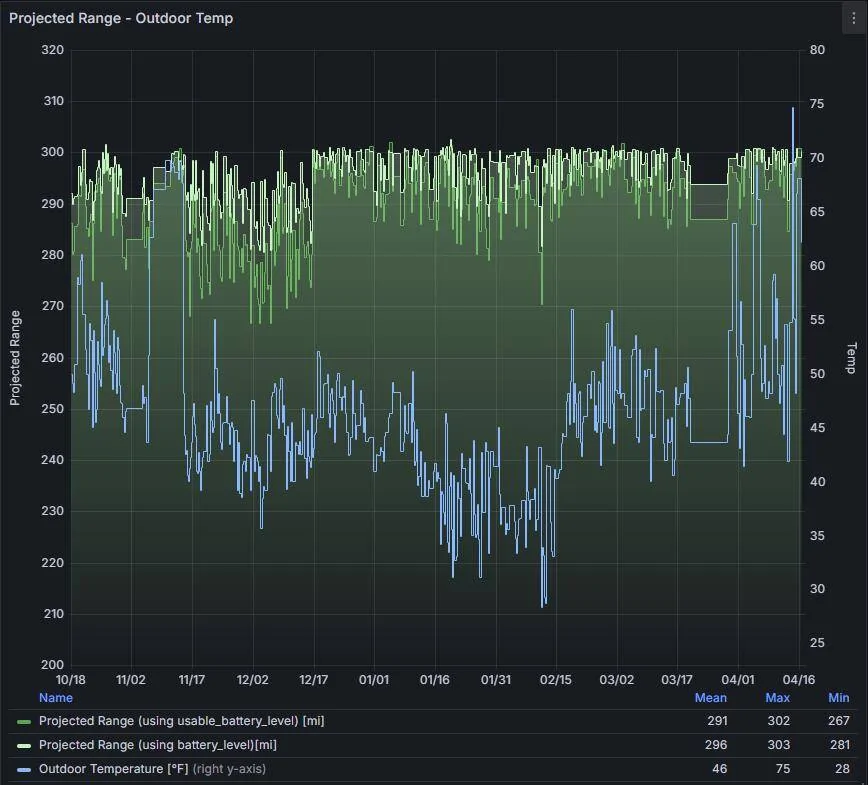Click the 12/02 x-axis date label
The width and height of the screenshot is (868, 785).
(252, 679)
